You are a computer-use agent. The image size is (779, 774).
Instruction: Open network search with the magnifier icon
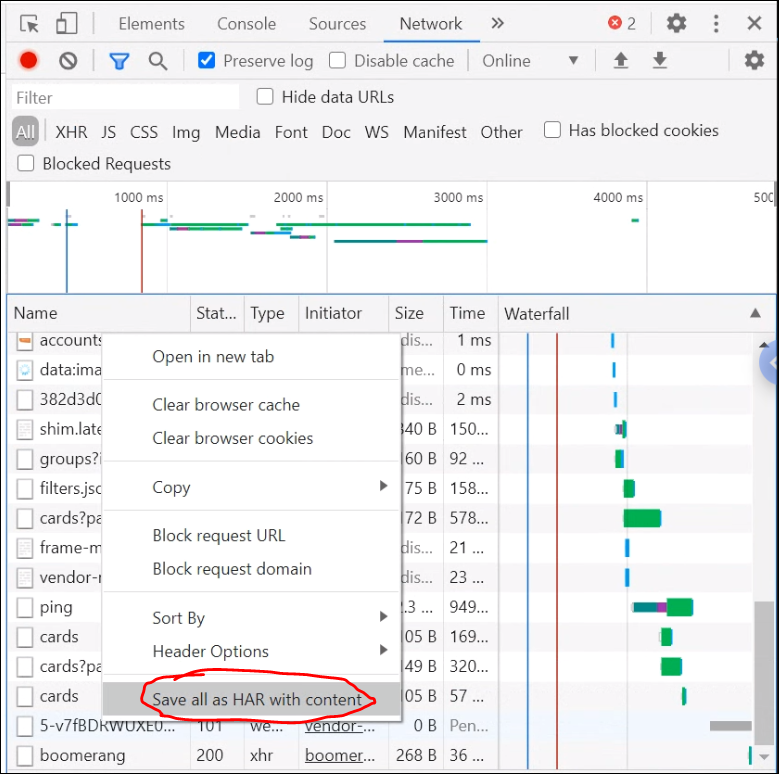[157, 61]
